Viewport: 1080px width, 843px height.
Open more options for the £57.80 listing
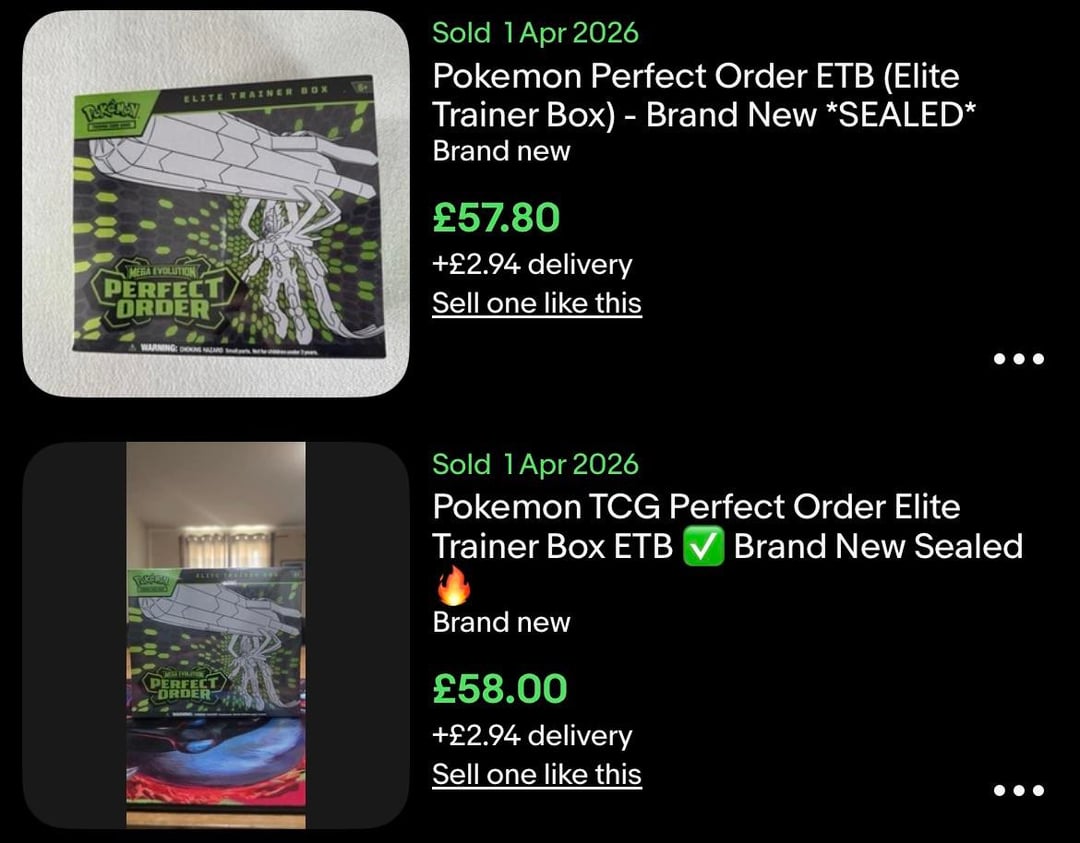(1018, 358)
